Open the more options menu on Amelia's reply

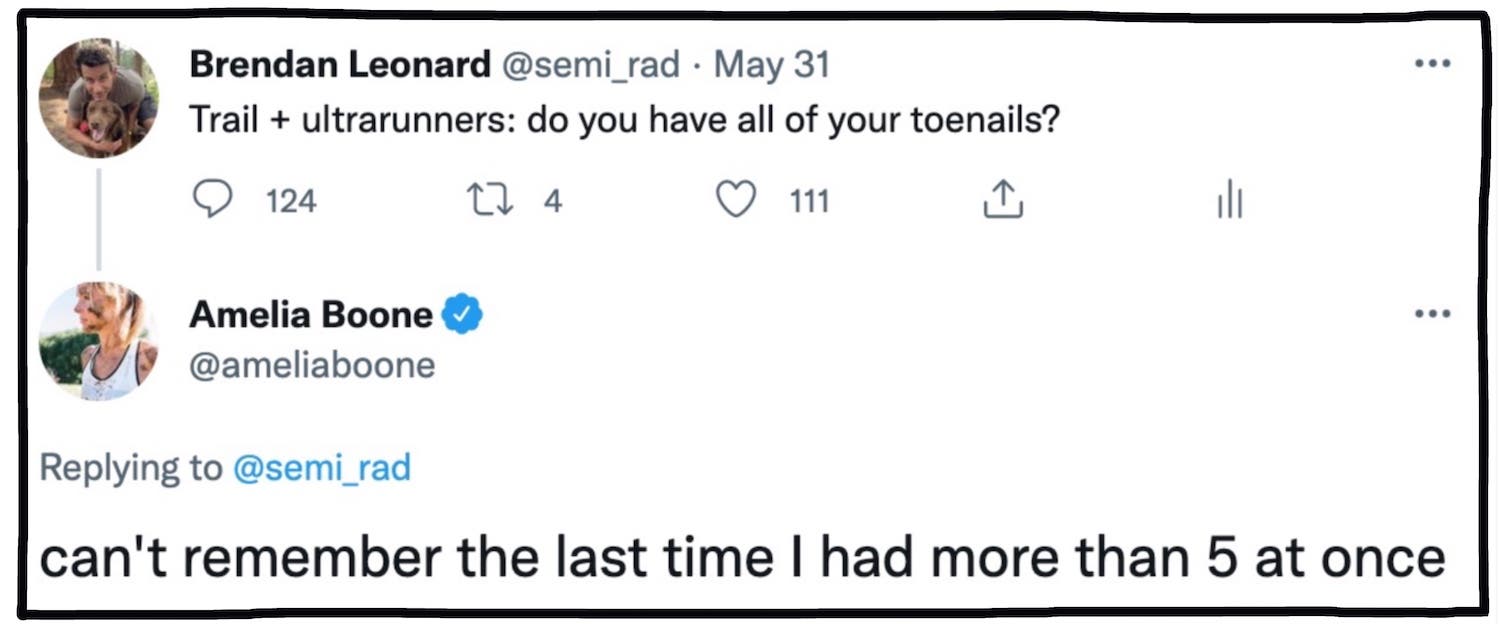tap(1433, 312)
